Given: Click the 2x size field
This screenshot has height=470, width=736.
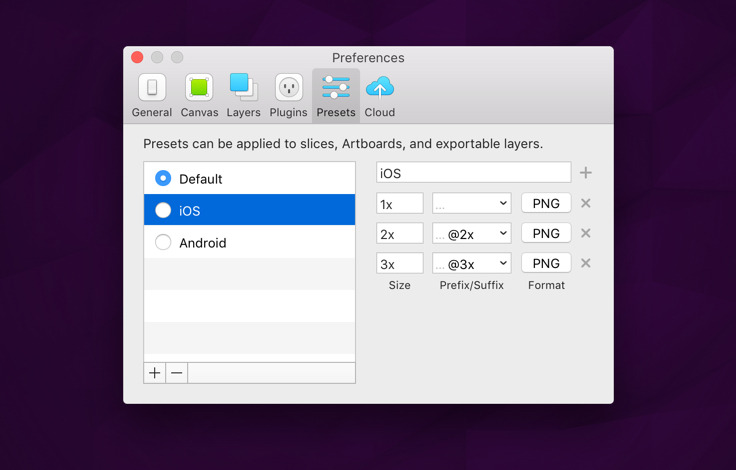Looking at the screenshot, I should click(x=399, y=233).
